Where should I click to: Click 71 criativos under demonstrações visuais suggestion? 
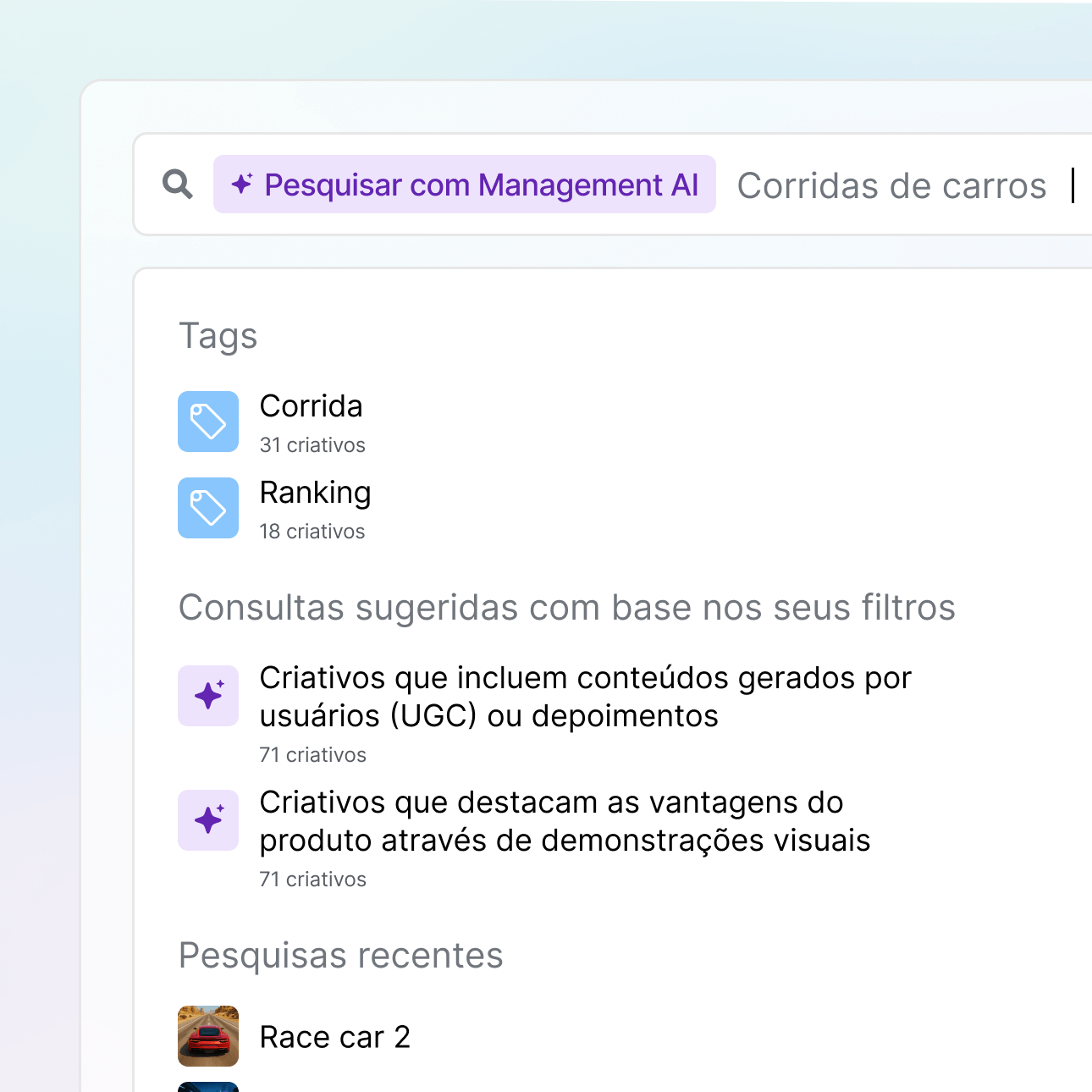point(312,880)
